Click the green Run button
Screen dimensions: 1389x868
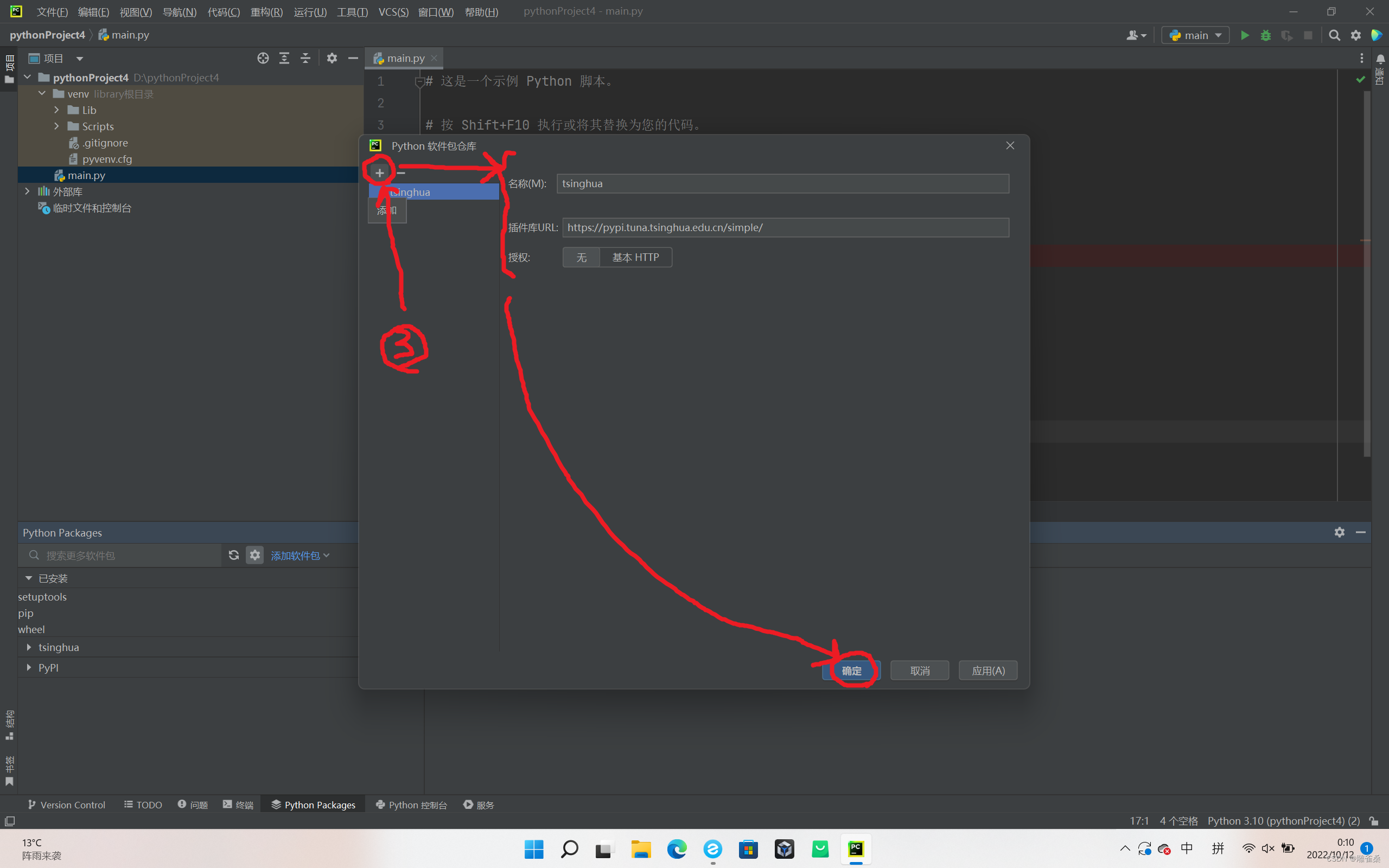tap(1244, 36)
